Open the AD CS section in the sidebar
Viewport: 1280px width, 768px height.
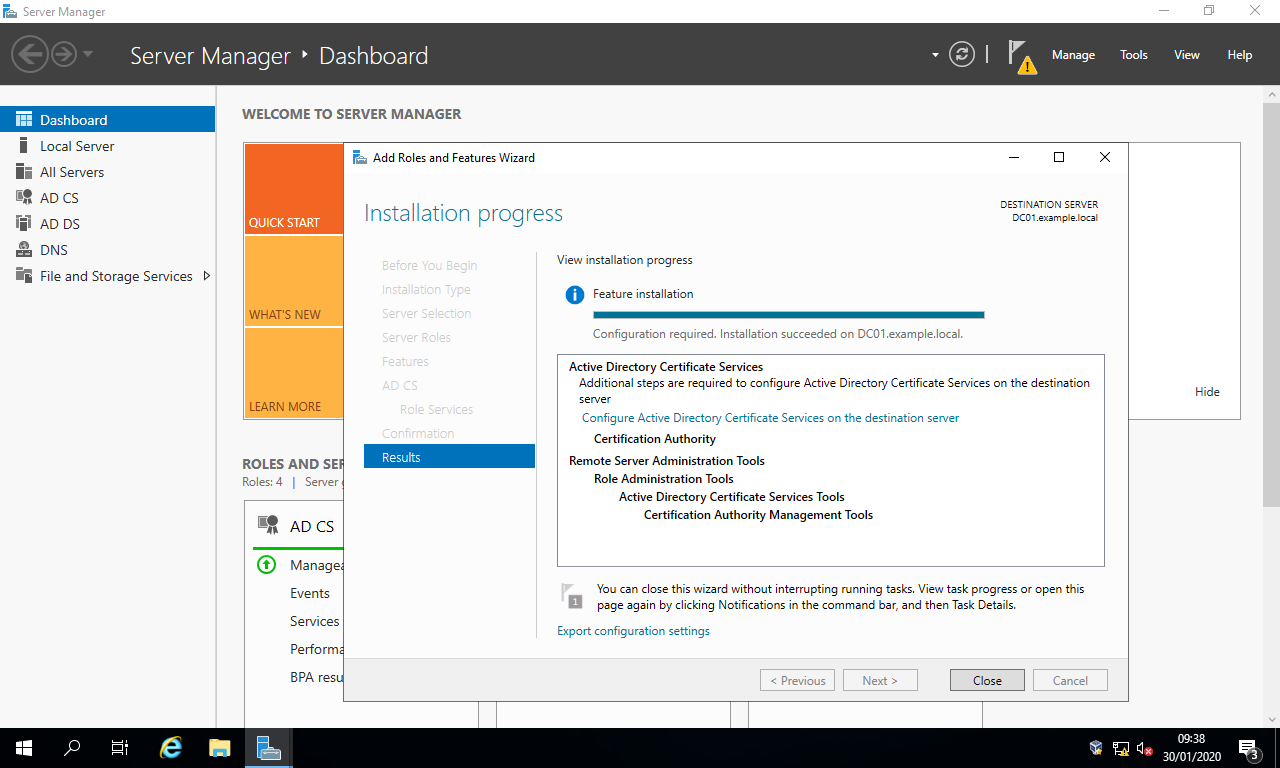click(x=57, y=197)
